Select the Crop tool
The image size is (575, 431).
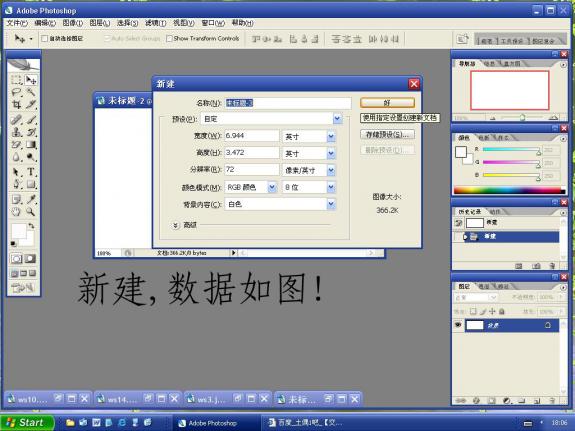(16, 105)
